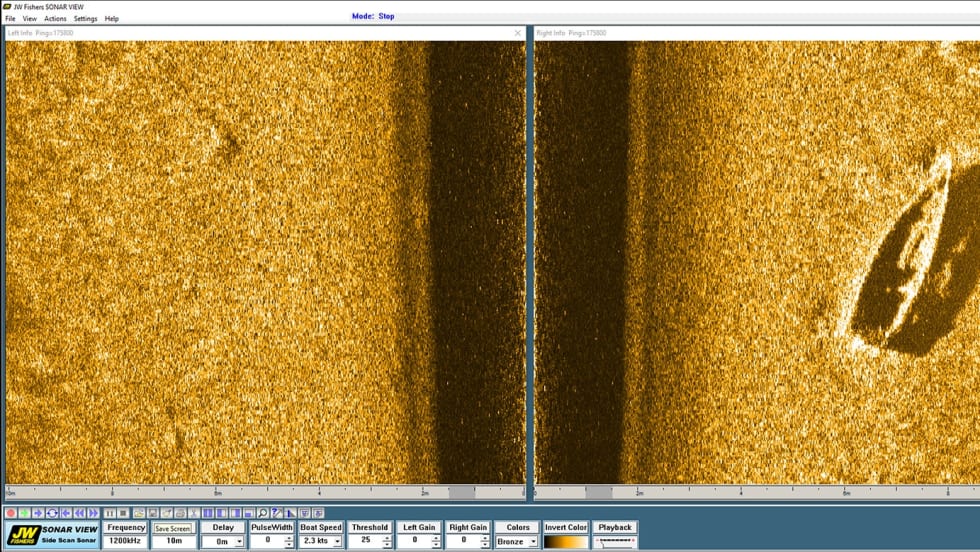Click the Playback speed slider
This screenshot has width=980, height=552.
click(x=615, y=541)
